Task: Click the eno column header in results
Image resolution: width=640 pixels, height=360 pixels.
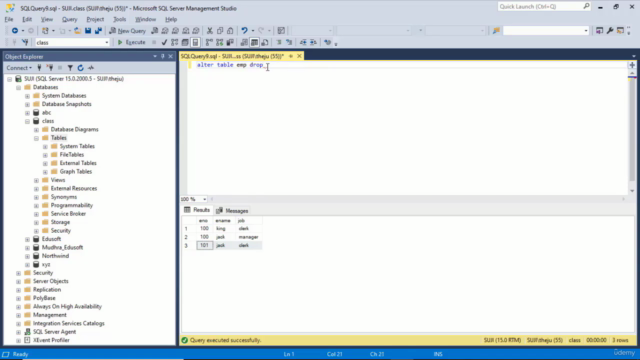Action: (204, 221)
